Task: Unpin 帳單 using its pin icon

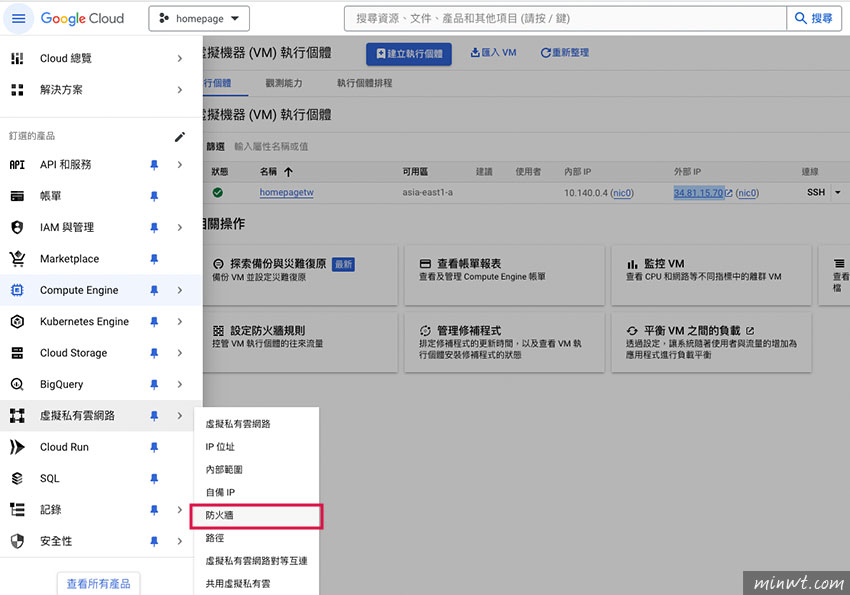Action: click(x=154, y=196)
